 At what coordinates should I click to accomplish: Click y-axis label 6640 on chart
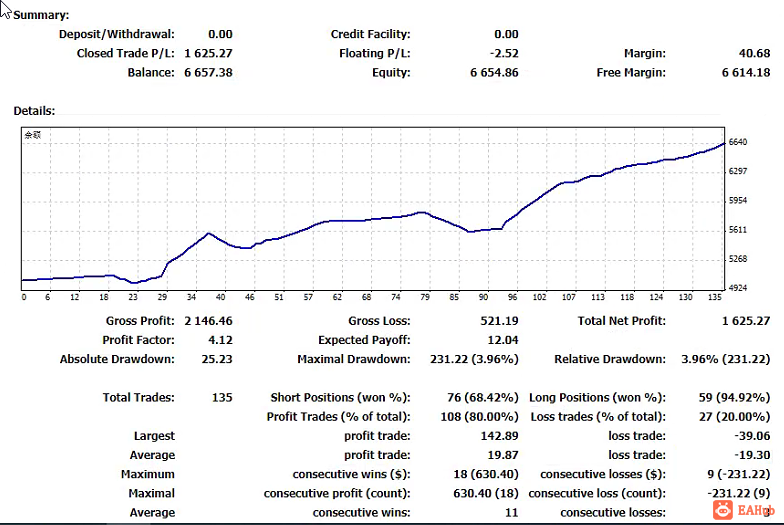click(738, 142)
